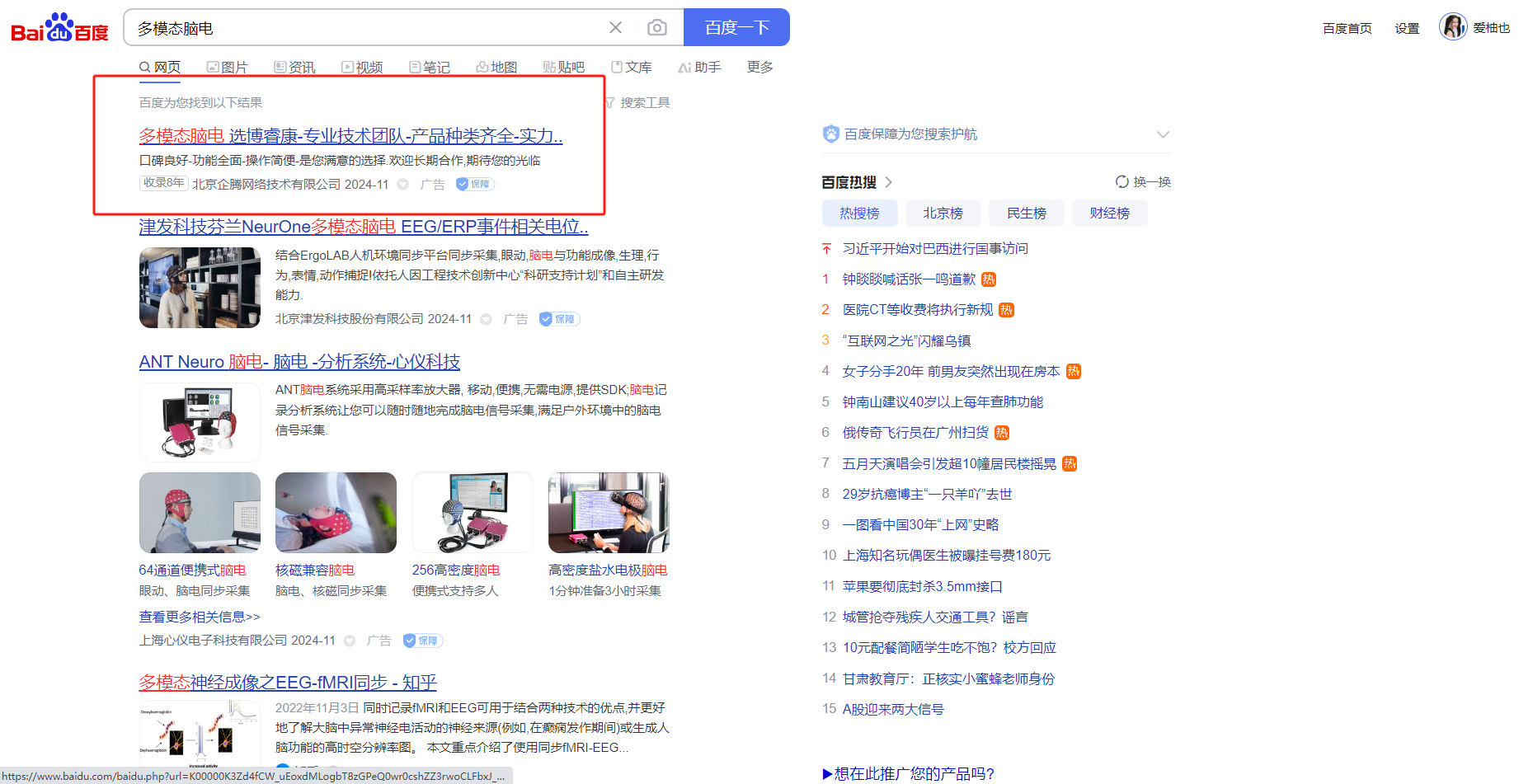Click the Baidu guarantee shield icon
This screenshot has width=1533, height=784.
(x=830, y=134)
